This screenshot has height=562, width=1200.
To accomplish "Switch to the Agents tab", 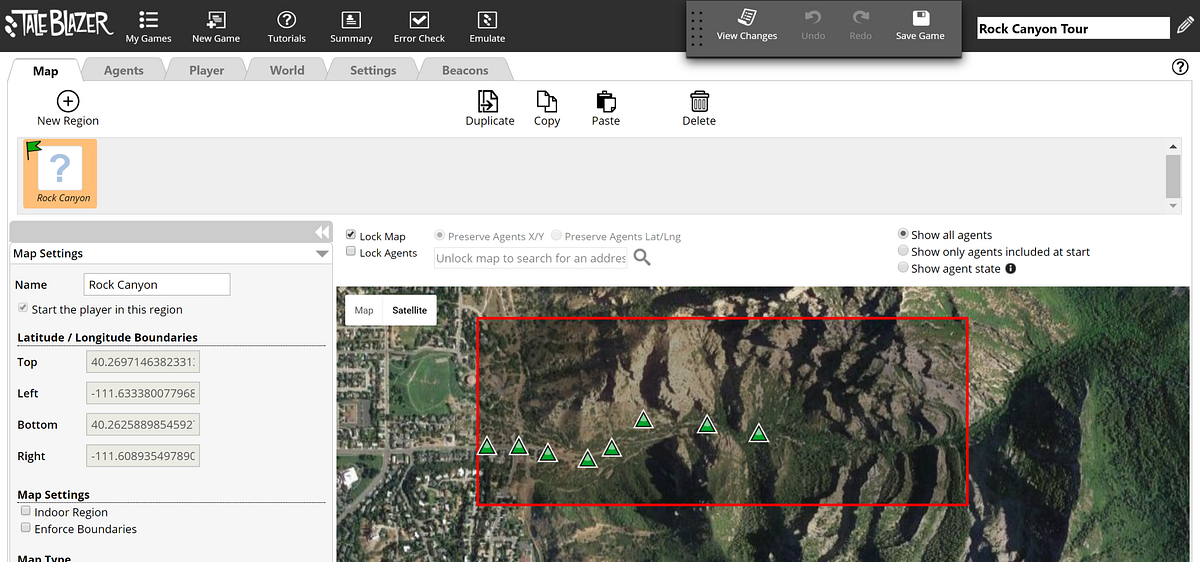I will (x=124, y=70).
